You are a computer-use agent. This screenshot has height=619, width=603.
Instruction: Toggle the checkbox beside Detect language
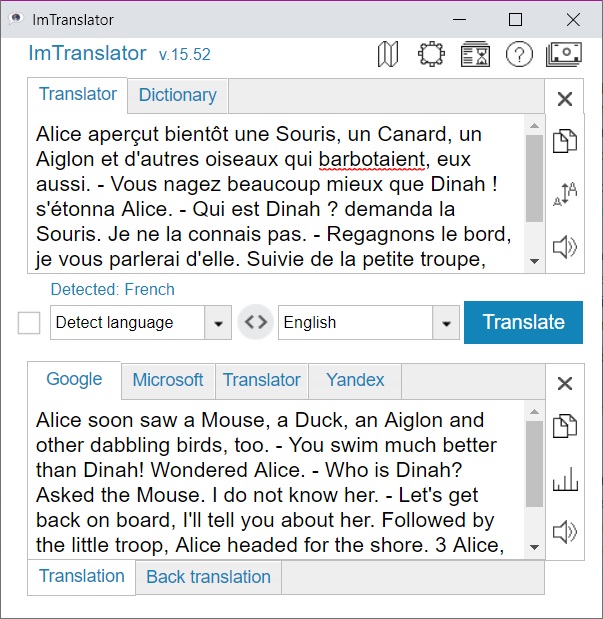tap(30, 323)
